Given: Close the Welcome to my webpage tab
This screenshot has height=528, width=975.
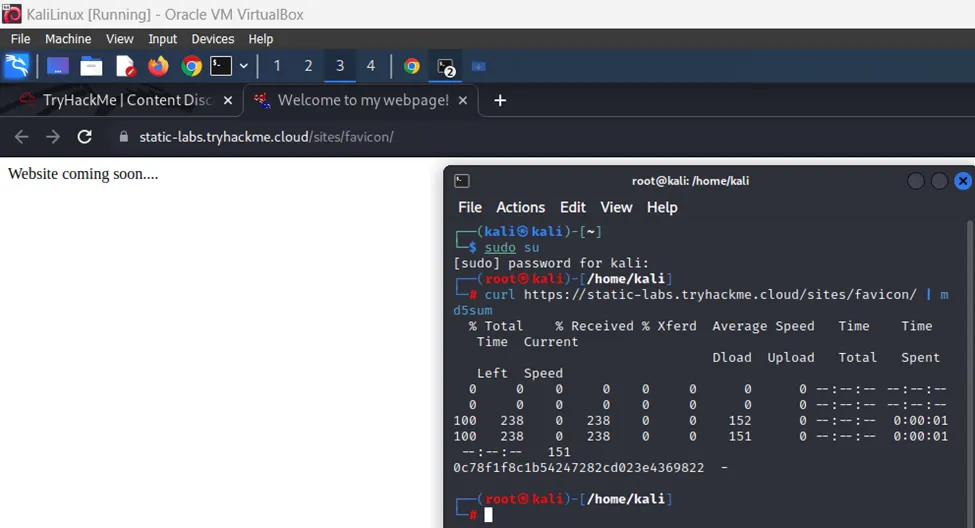Looking at the screenshot, I should pyautogui.click(x=463, y=100).
